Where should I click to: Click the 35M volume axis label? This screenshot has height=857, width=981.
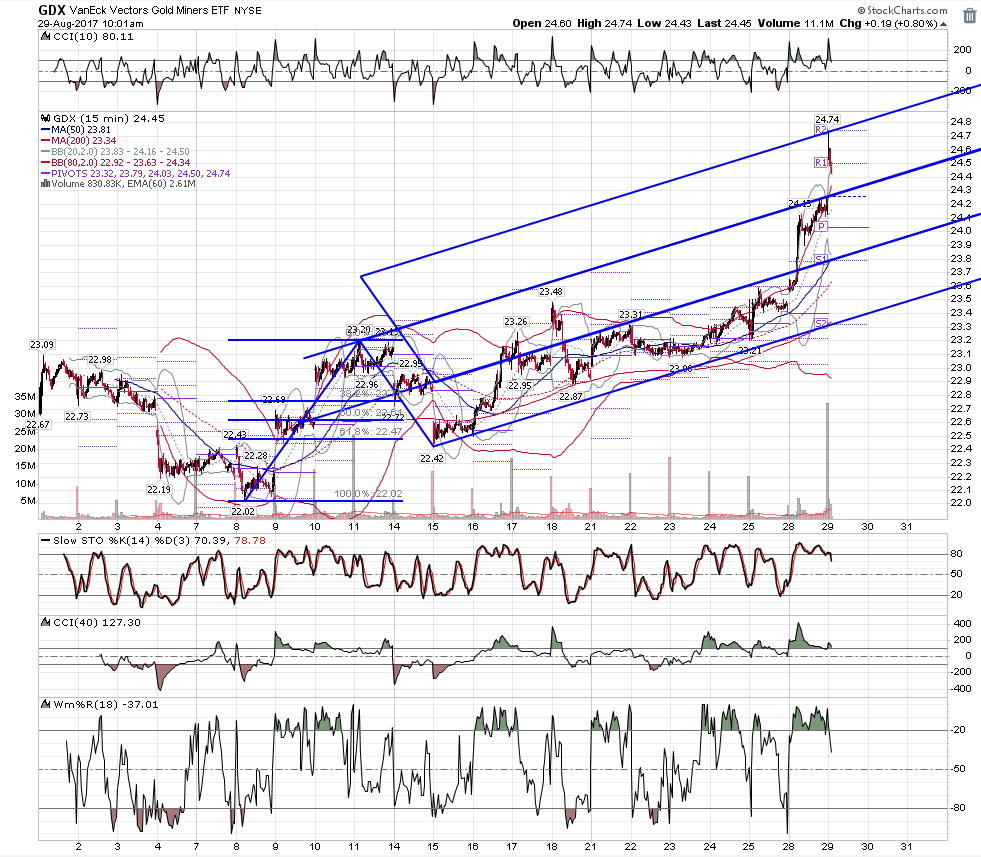(25, 397)
